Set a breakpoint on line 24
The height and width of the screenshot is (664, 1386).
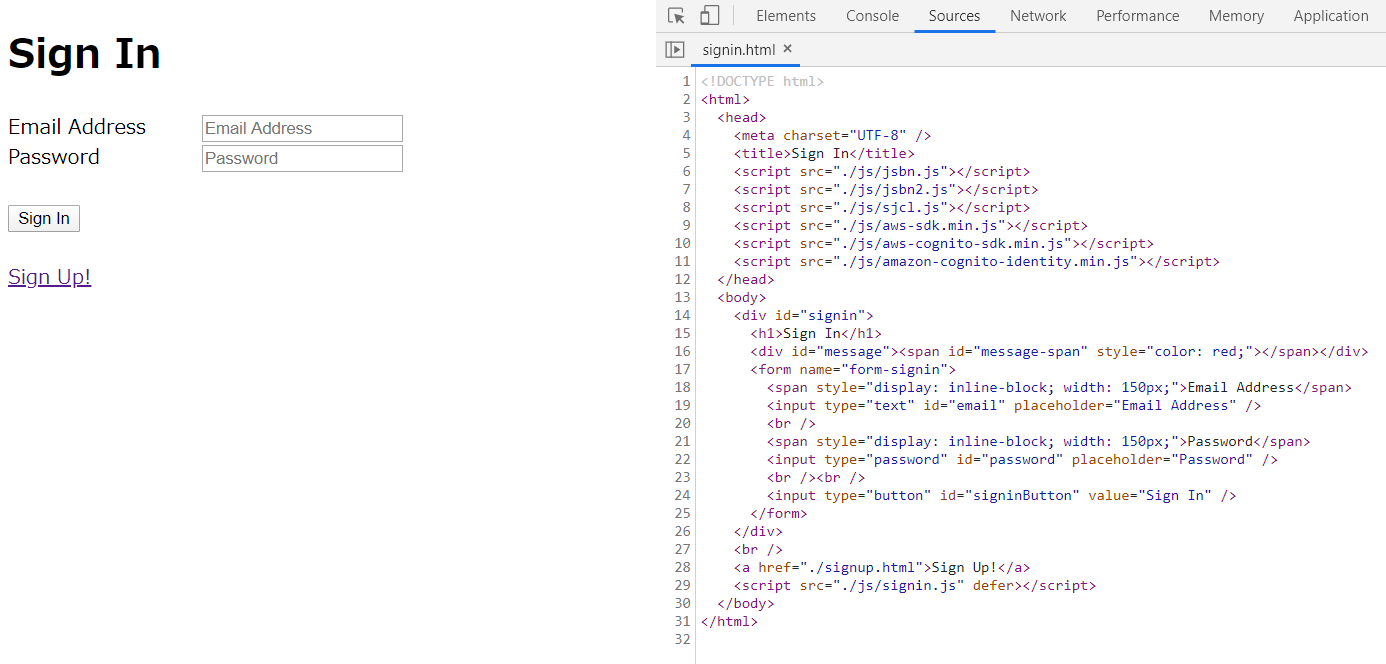[682, 495]
